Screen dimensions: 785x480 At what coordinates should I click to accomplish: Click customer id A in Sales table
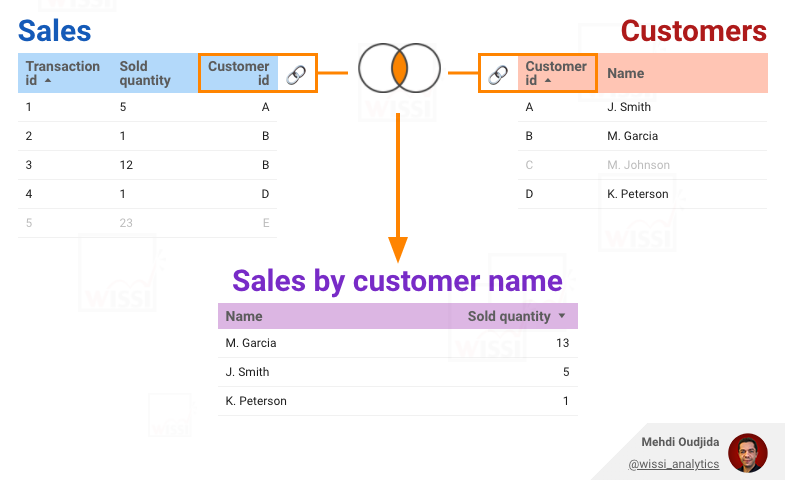[265, 107]
